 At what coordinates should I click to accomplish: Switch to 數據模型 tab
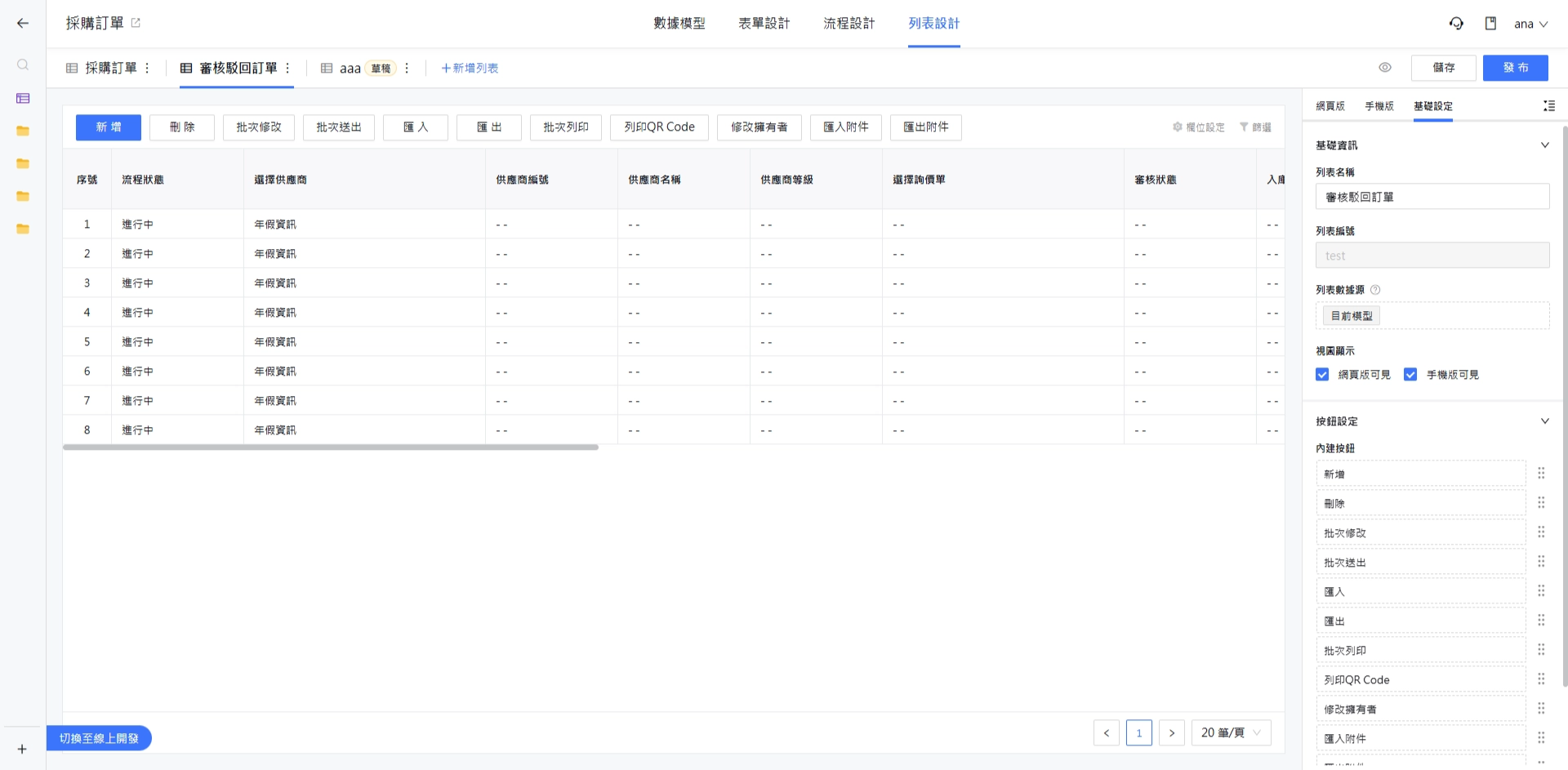[x=679, y=23]
